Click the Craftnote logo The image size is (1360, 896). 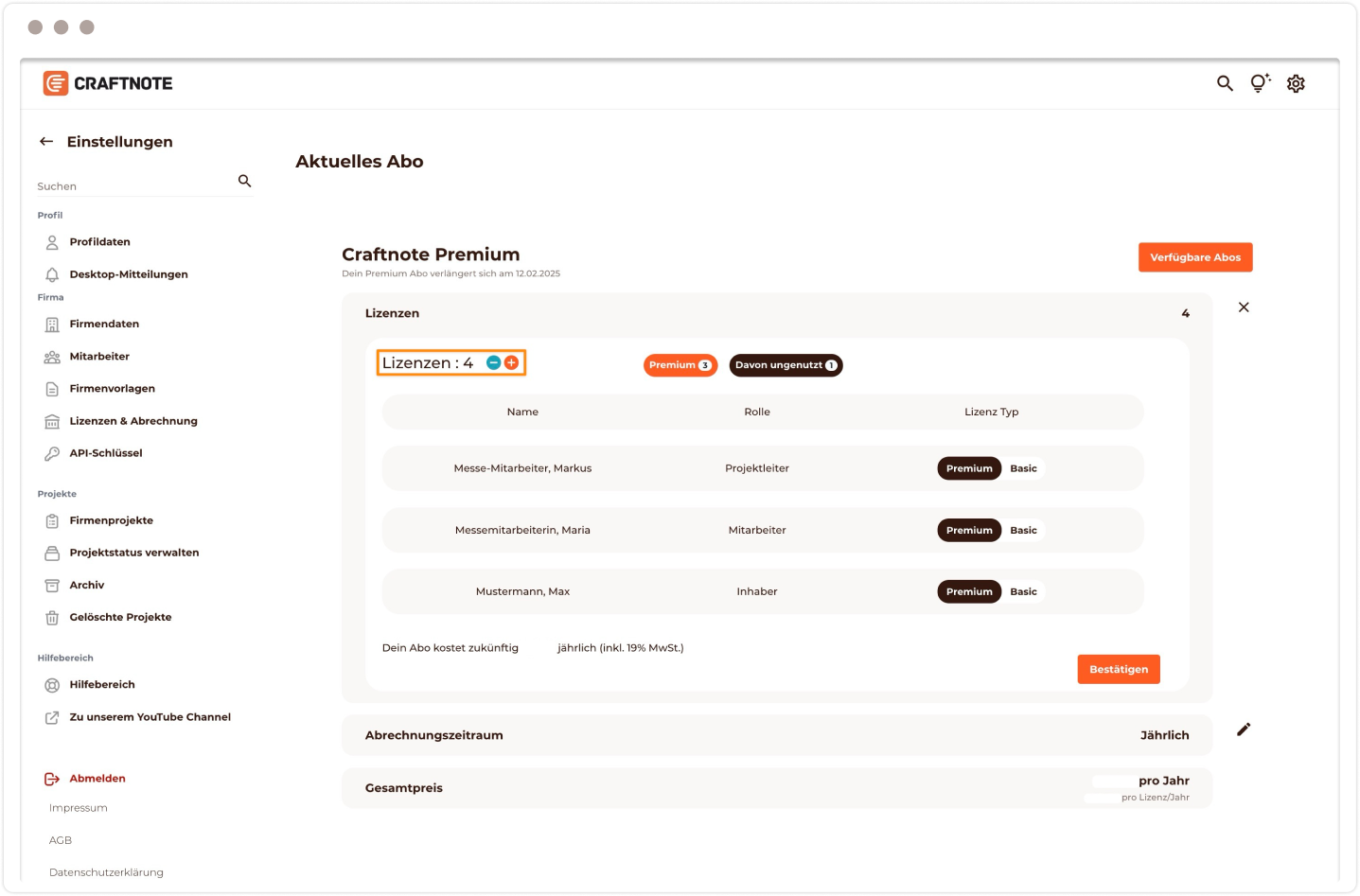tap(108, 83)
